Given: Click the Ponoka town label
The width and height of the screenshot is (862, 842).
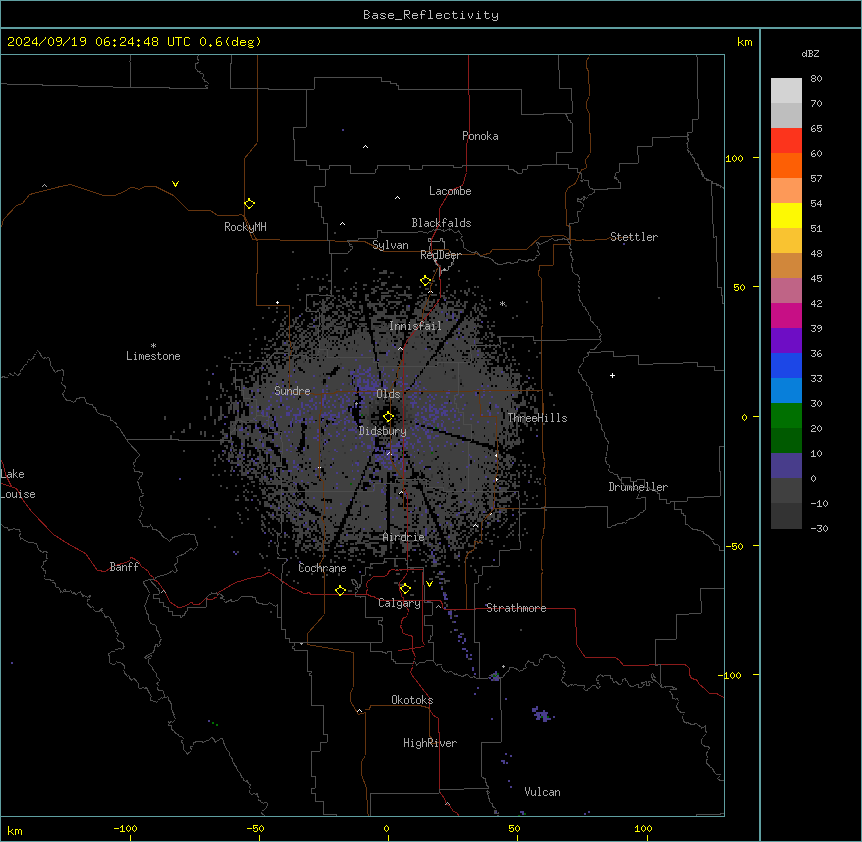Looking at the screenshot, I should pos(480,136).
